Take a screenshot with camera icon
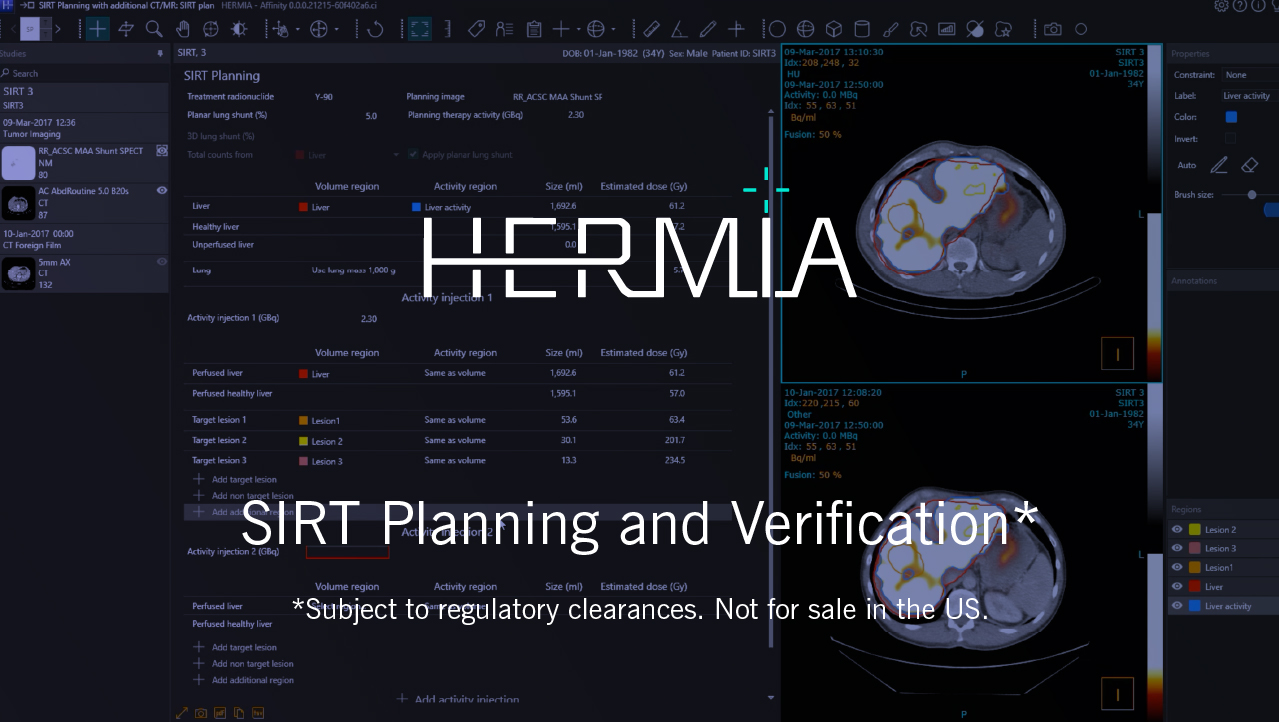 tap(1052, 29)
